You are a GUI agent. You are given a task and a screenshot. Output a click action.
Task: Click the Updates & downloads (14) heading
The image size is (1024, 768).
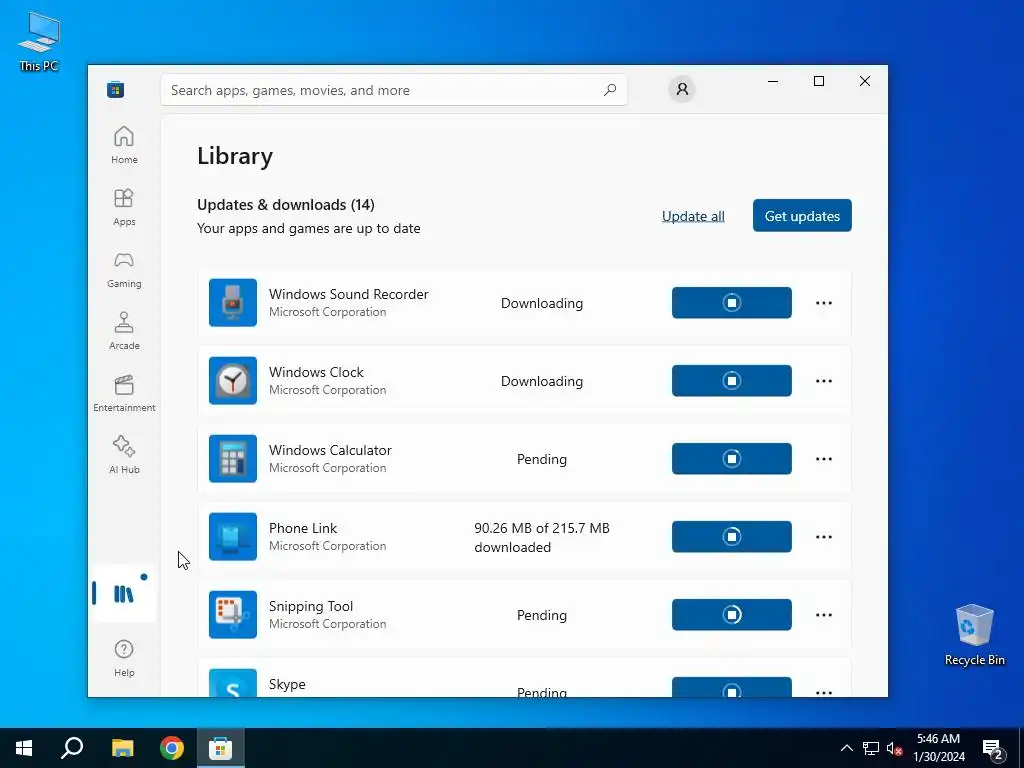pyautogui.click(x=286, y=204)
